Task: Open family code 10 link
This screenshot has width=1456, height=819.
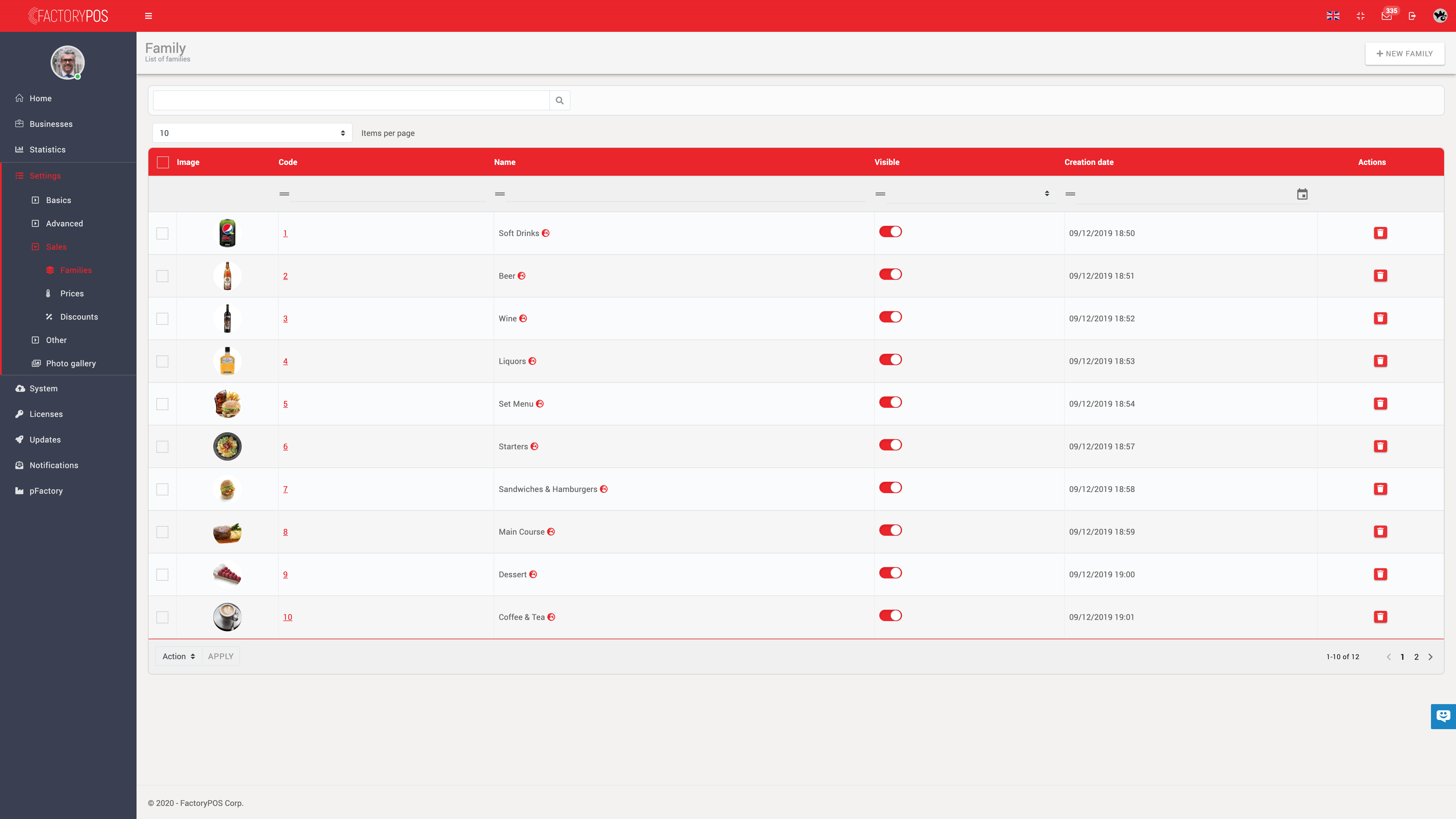Action: point(288,617)
